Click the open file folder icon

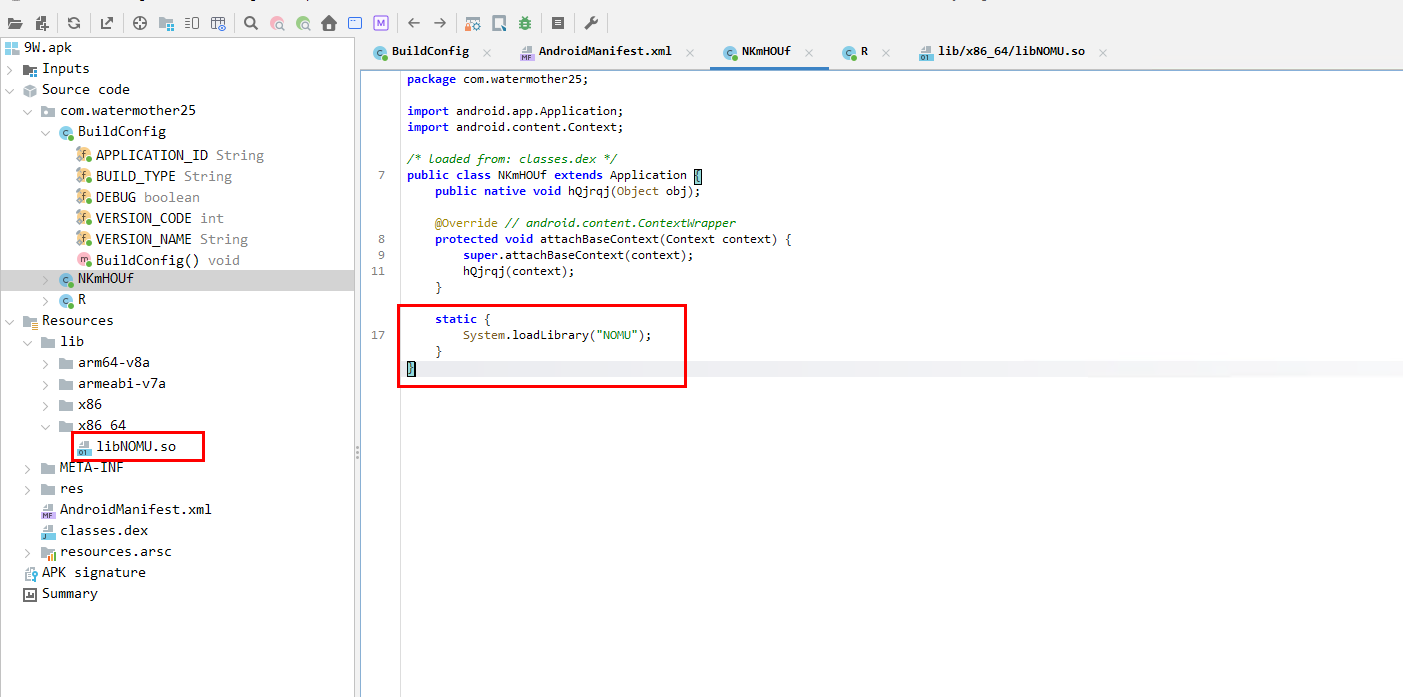pos(15,23)
